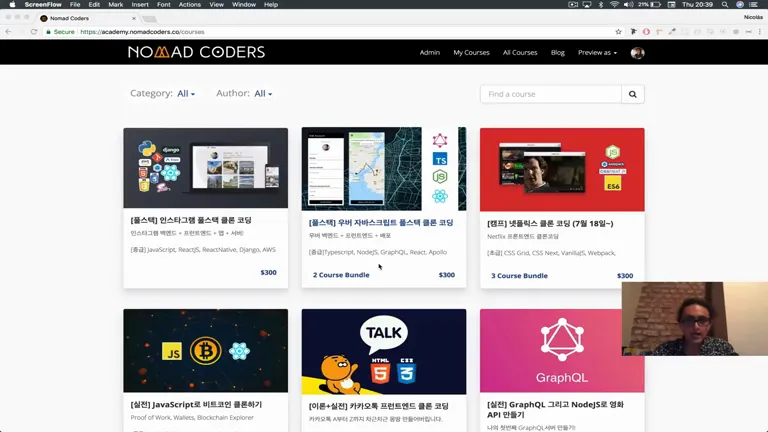Click the red circular extension icon
The image size is (768, 432).
click(646, 32)
